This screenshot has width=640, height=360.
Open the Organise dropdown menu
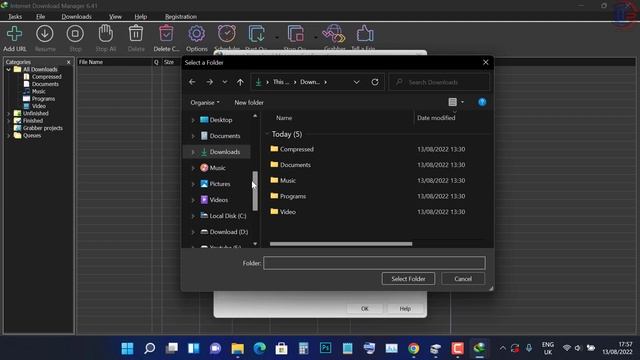(205, 102)
